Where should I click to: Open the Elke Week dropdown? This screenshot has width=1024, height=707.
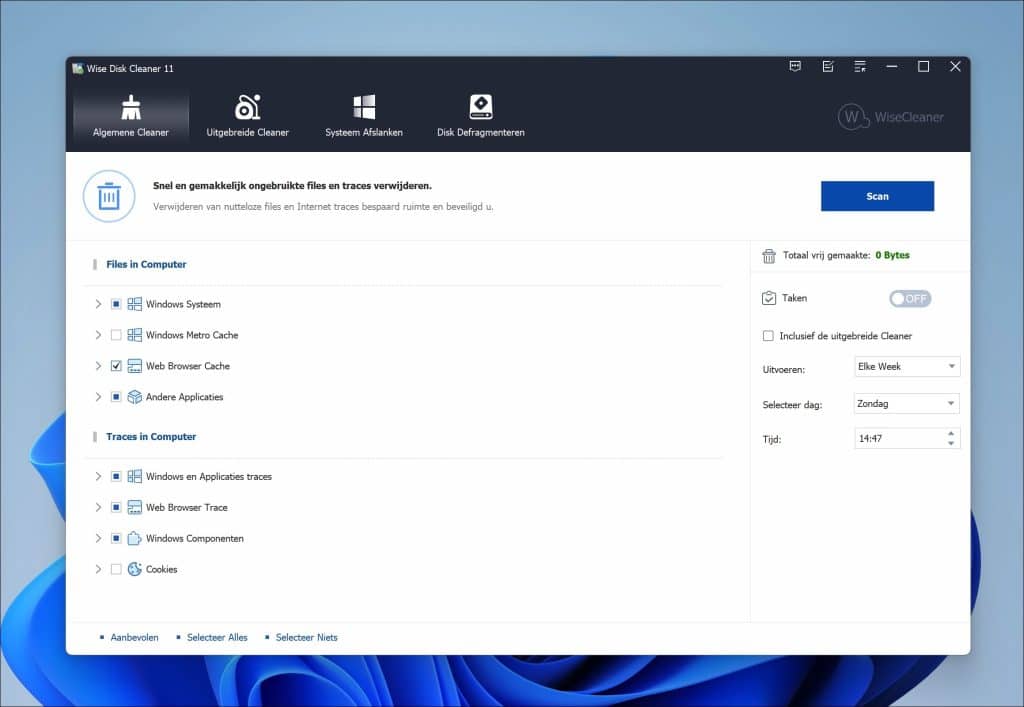pos(907,367)
